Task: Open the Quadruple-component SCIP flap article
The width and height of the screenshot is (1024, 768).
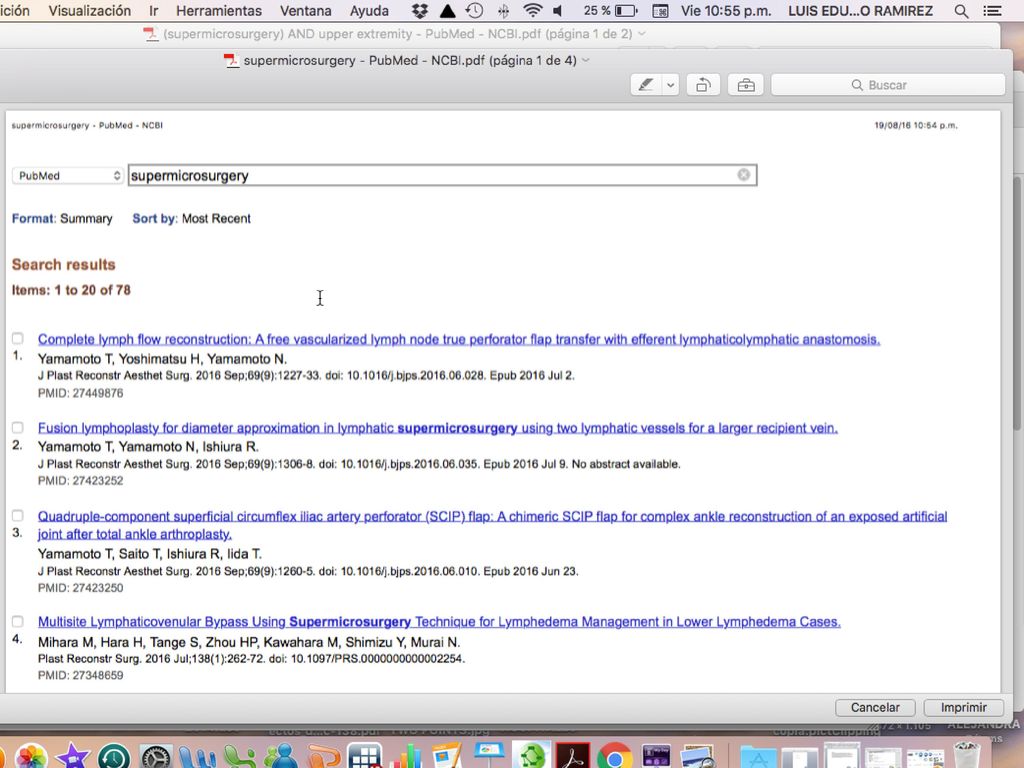Action: [492, 525]
